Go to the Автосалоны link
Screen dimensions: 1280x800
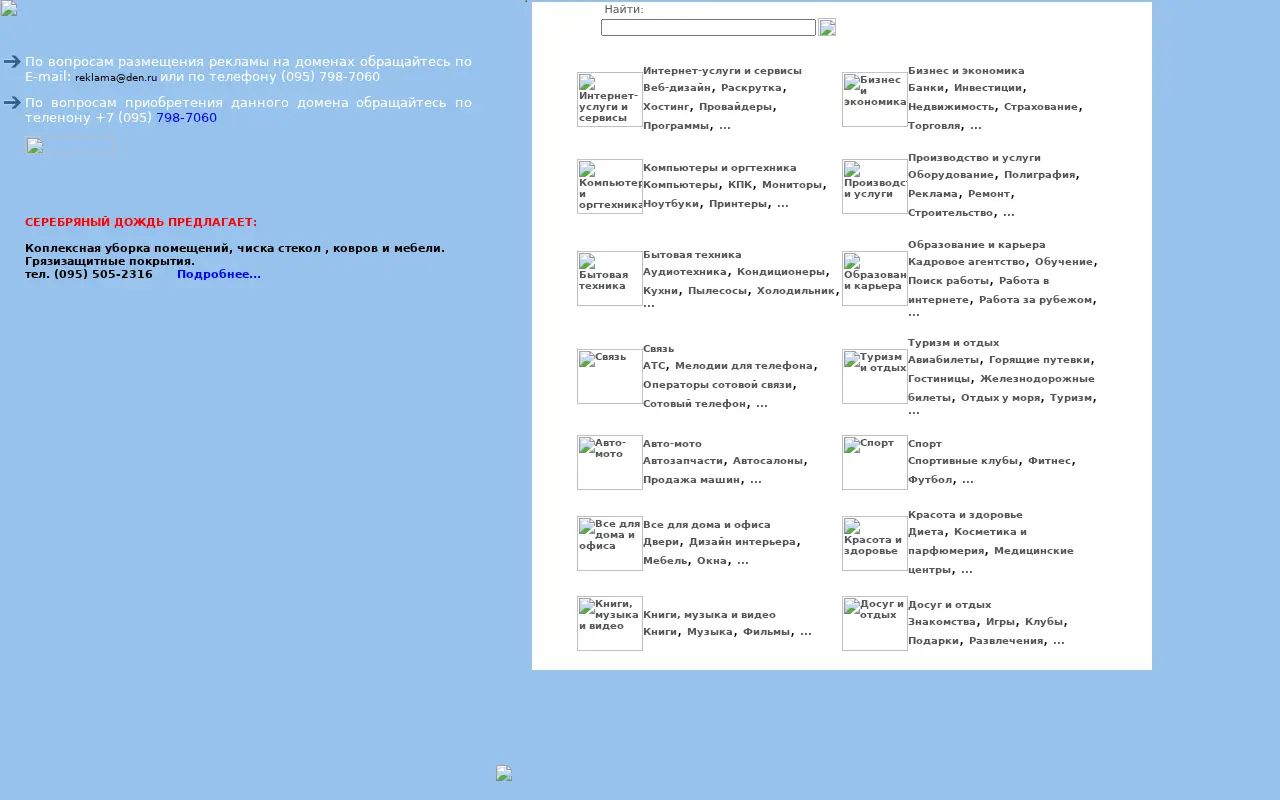click(768, 461)
